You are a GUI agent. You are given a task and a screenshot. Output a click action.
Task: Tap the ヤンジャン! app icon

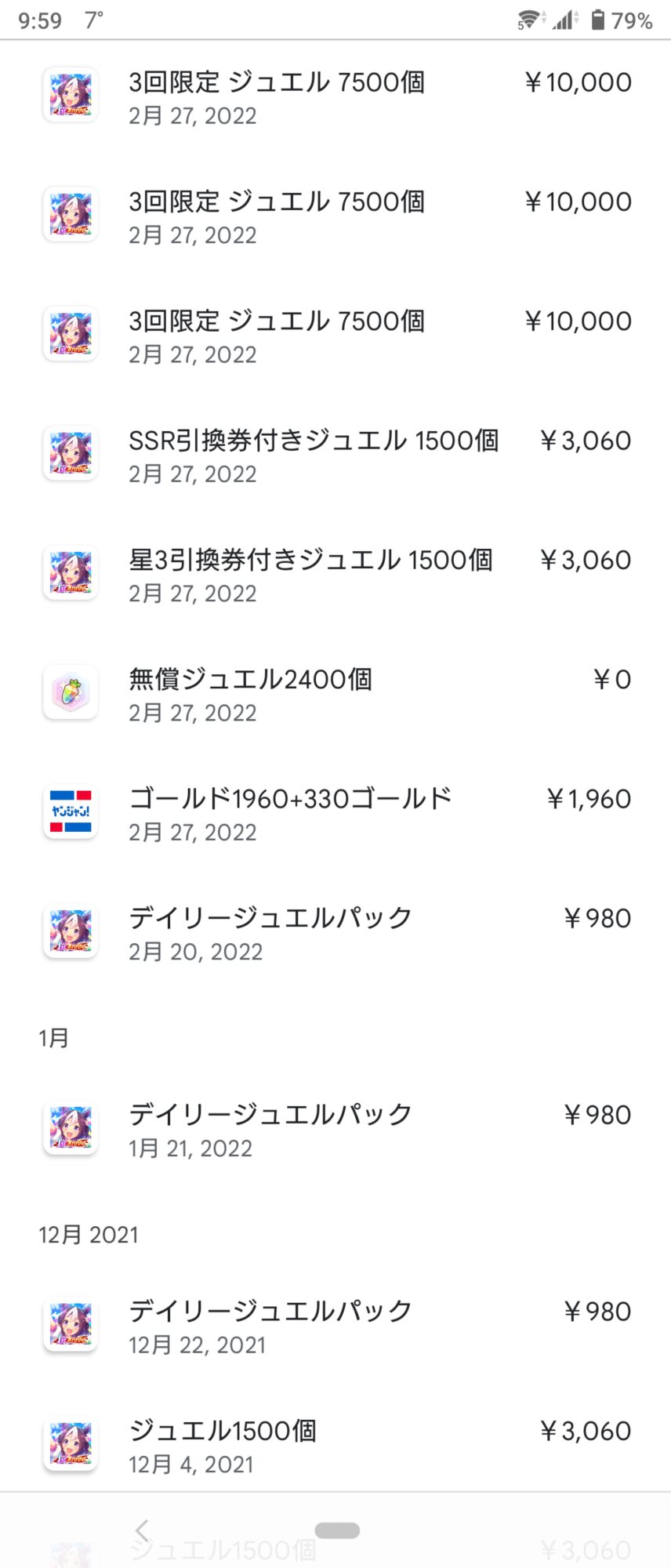[x=71, y=811]
